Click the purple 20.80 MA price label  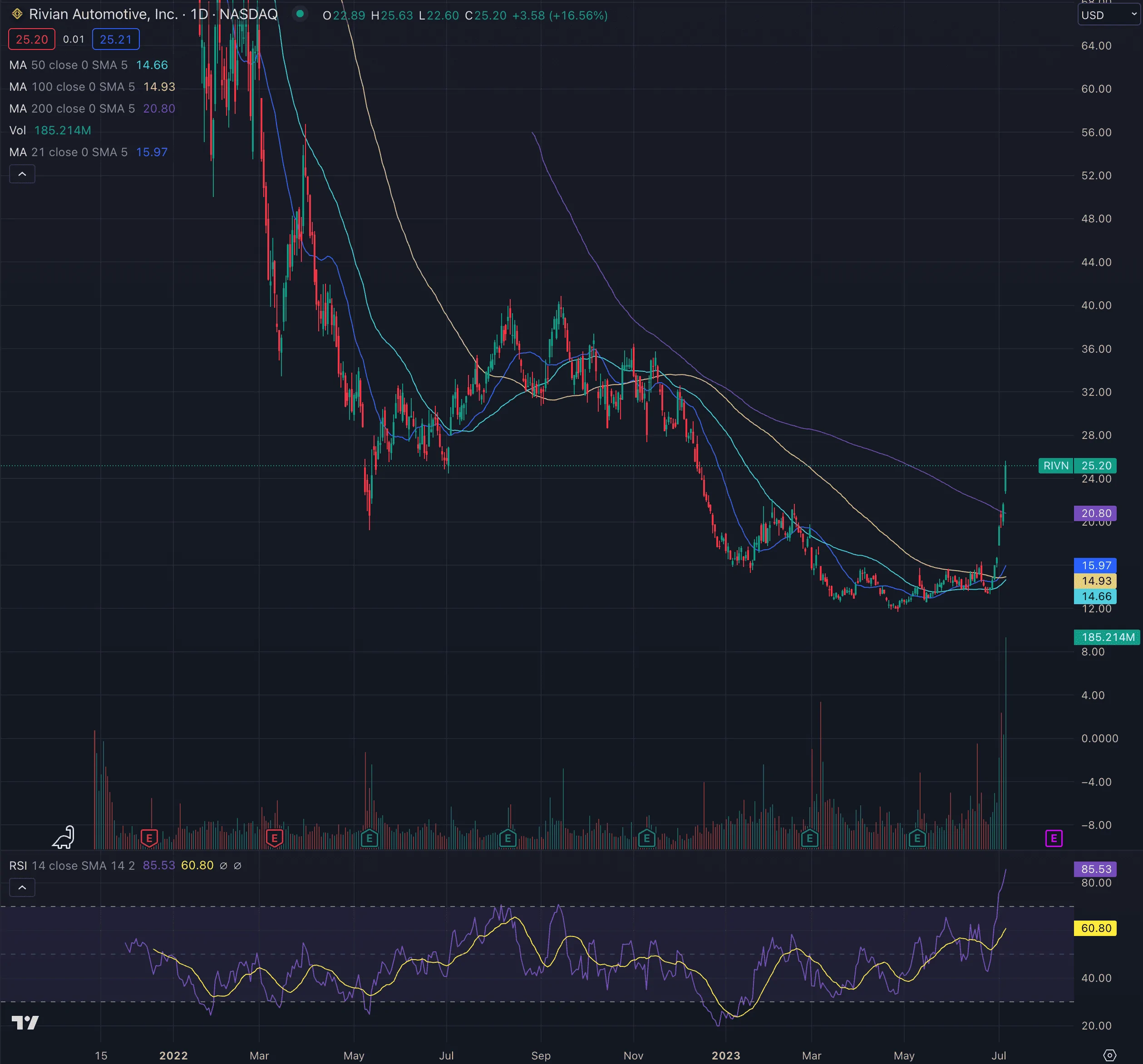pyautogui.click(x=1095, y=513)
